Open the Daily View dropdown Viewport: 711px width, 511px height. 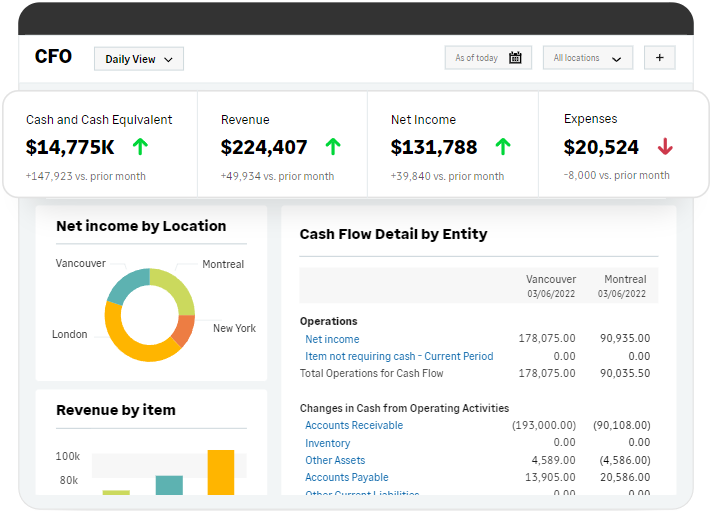(139, 59)
